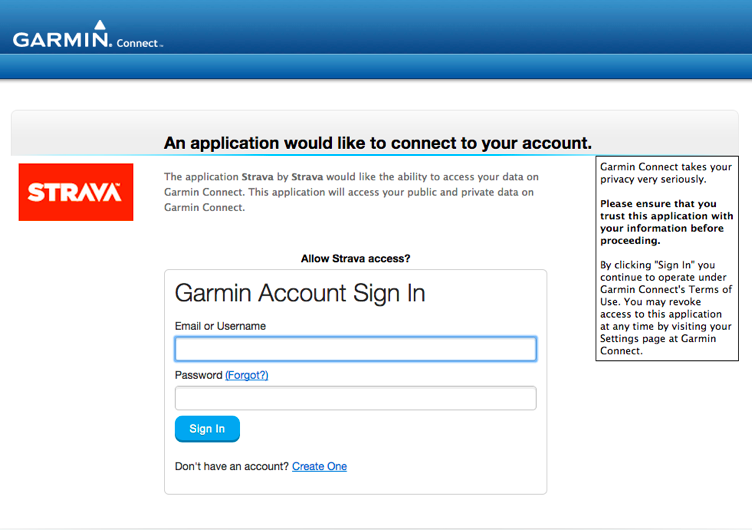The height and width of the screenshot is (530, 752).
Task: Follow the Create One account link
Action: (319, 466)
